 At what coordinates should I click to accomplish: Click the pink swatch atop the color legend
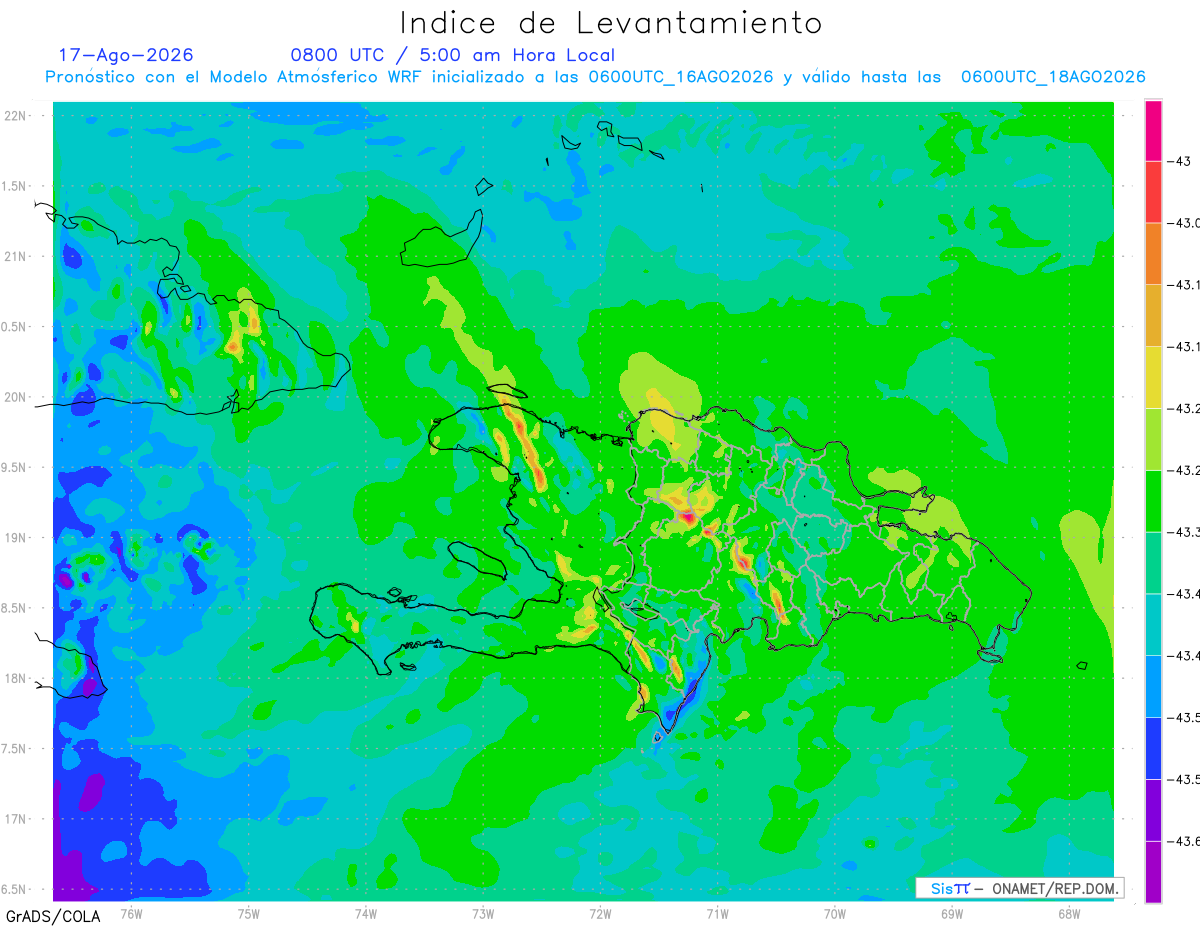coord(1153,130)
